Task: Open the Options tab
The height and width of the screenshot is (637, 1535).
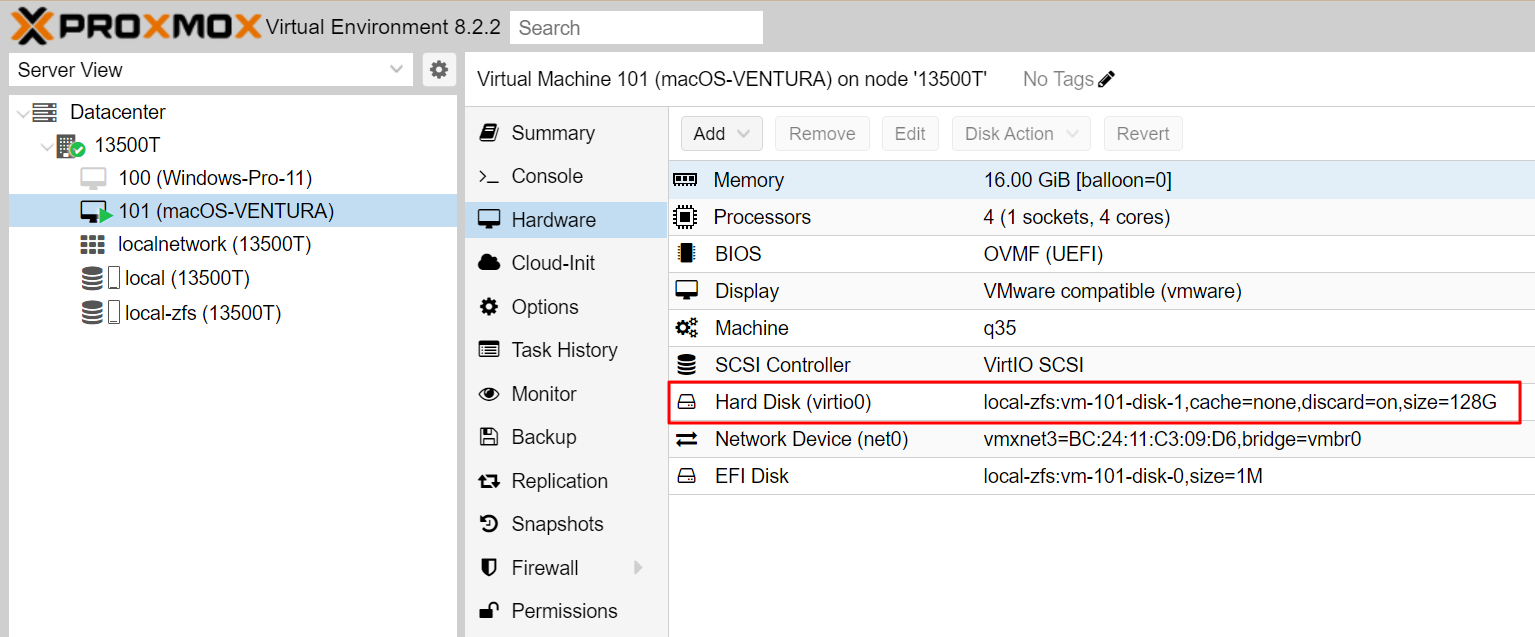Action: click(x=566, y=307)
